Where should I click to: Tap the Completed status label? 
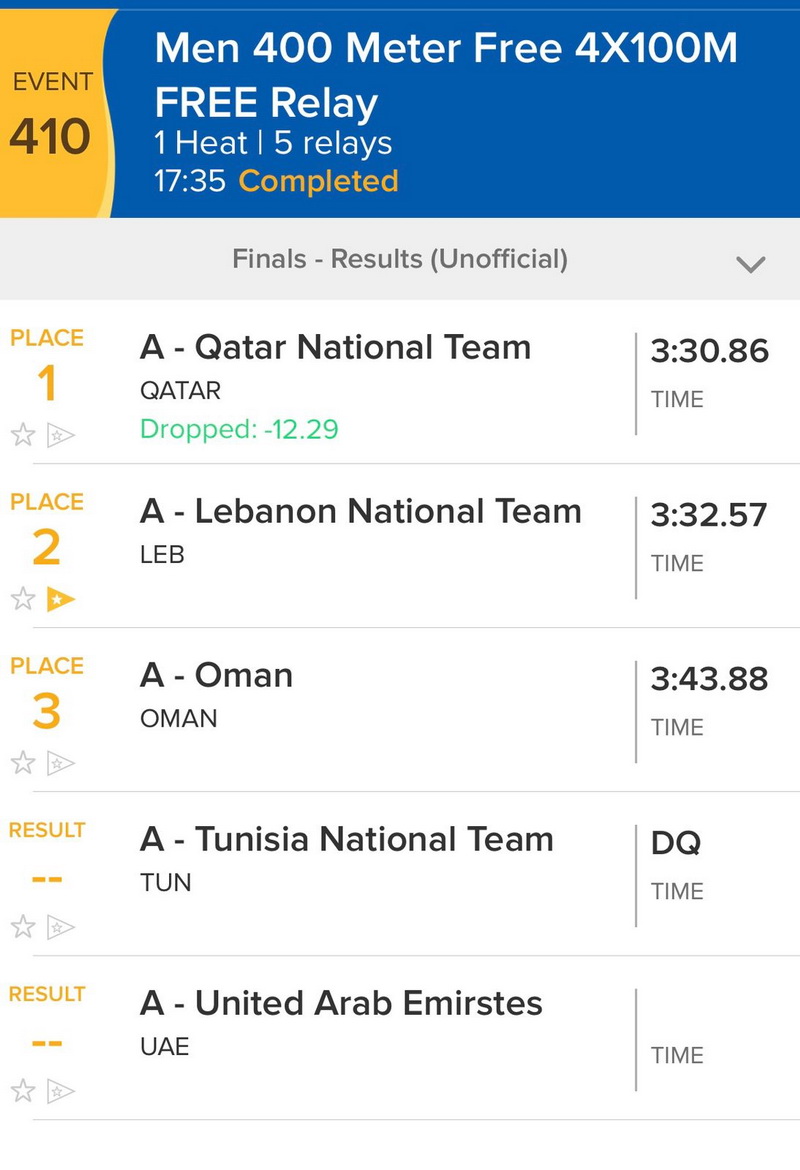pos(318,181)
